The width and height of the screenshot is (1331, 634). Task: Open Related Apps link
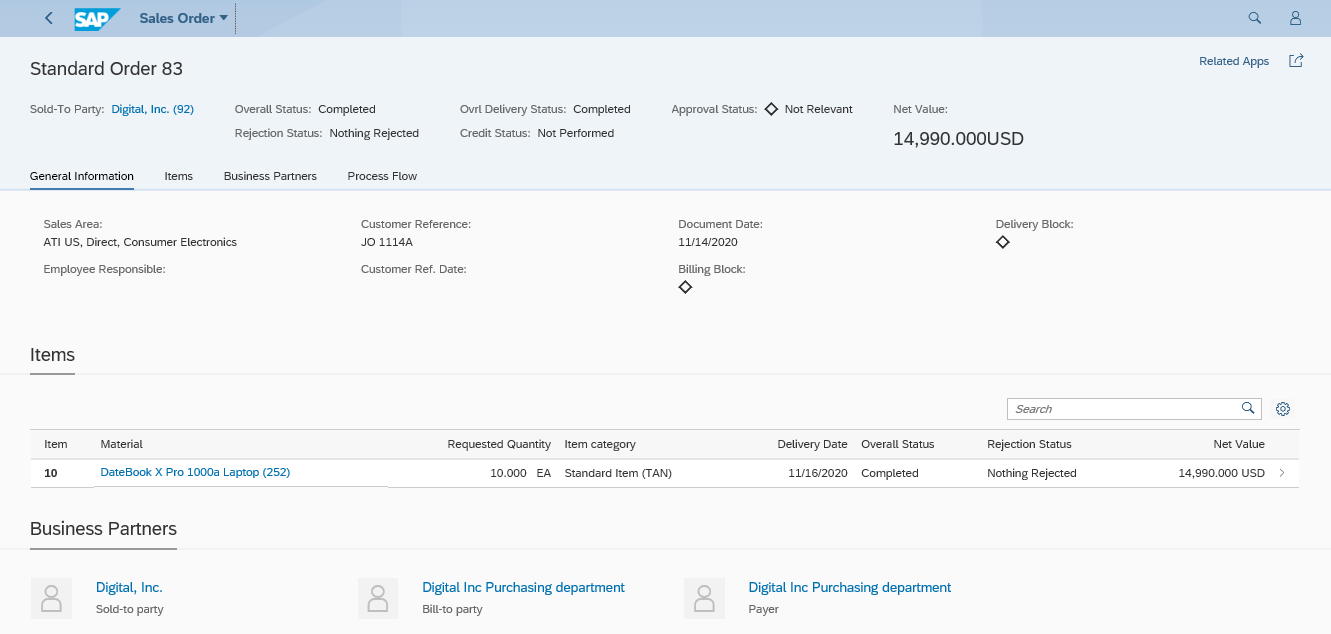click(x=1233, y=61)
